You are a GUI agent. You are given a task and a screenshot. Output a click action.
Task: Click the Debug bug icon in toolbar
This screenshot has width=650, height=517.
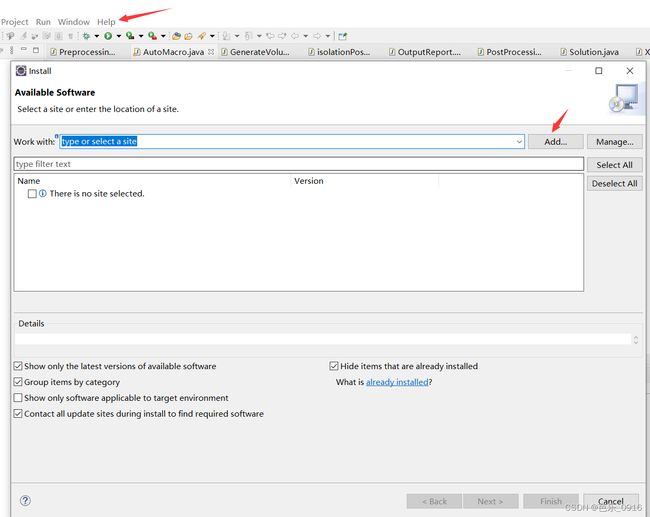[87, 36]
